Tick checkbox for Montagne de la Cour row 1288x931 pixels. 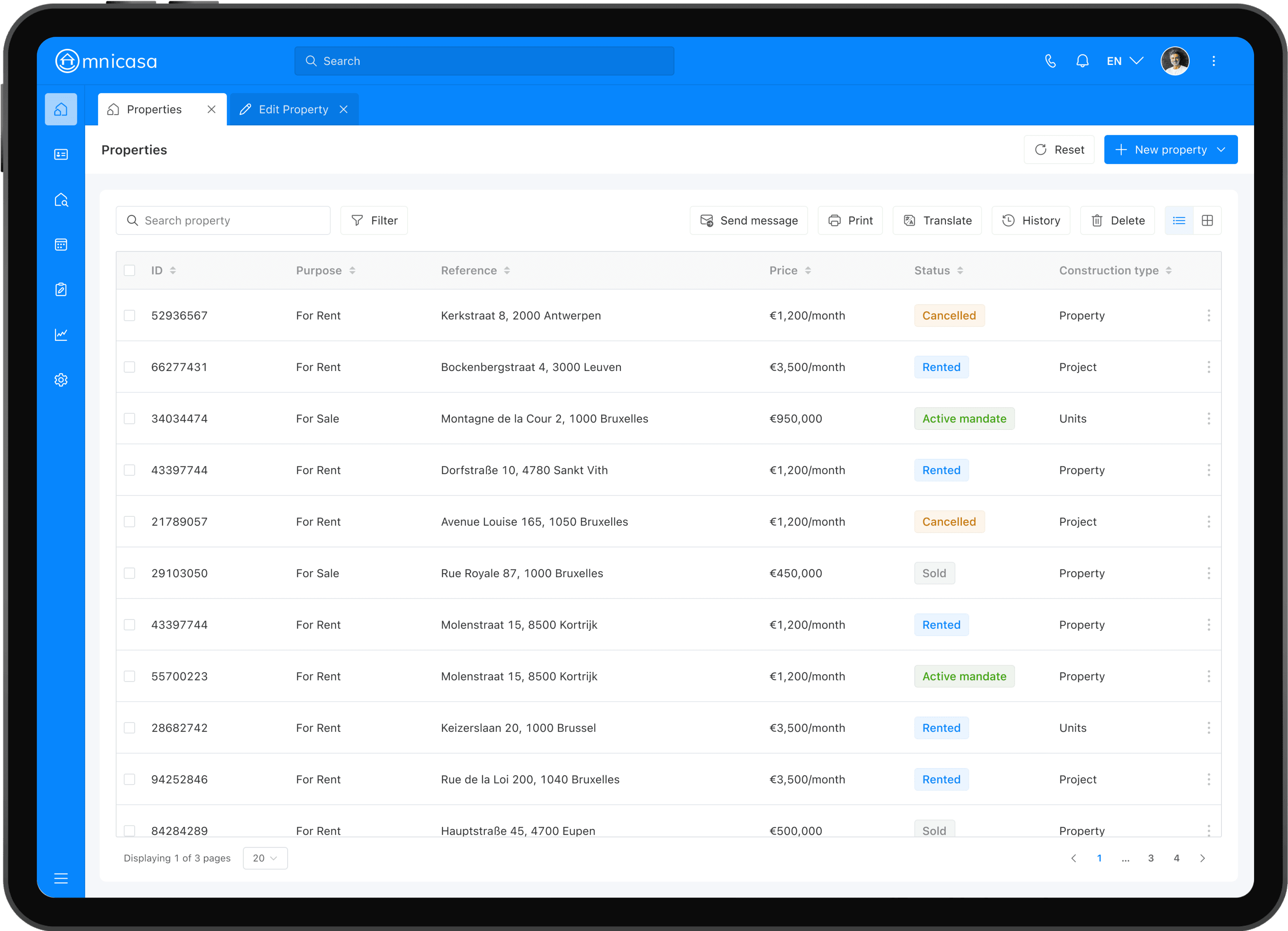click(x=130, y=419)
